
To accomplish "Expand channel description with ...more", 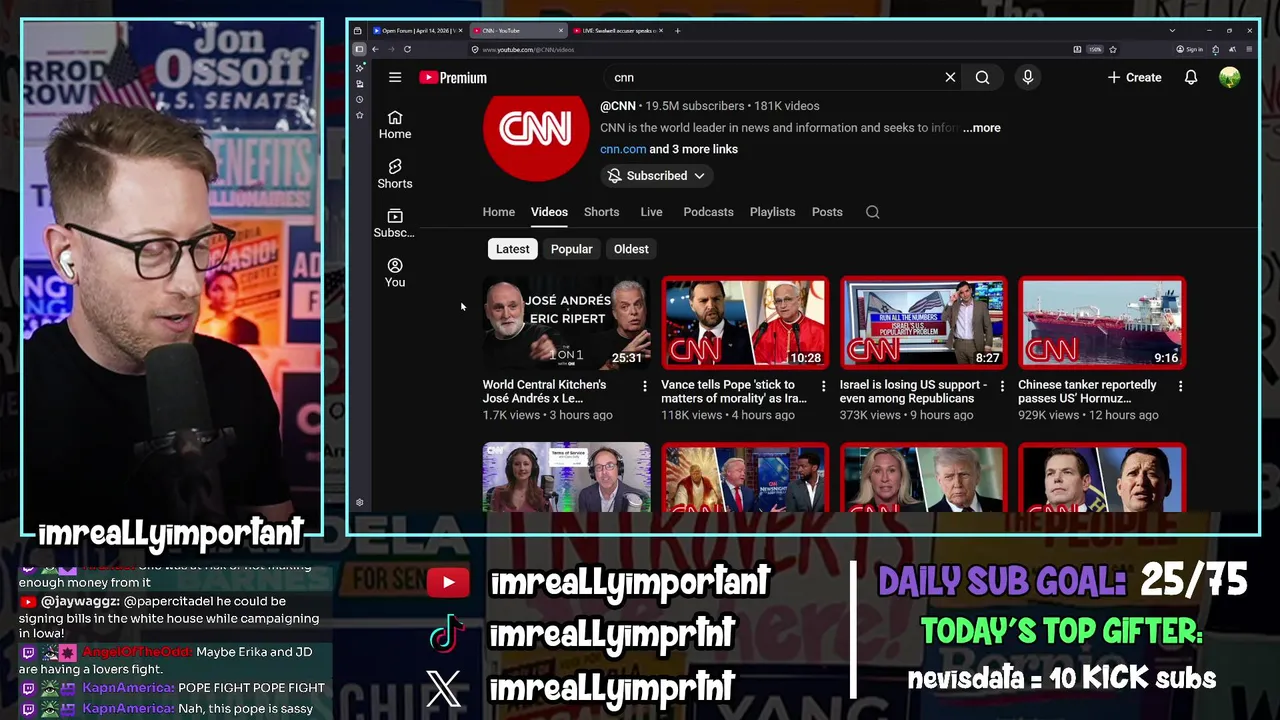I will (982, 128).
